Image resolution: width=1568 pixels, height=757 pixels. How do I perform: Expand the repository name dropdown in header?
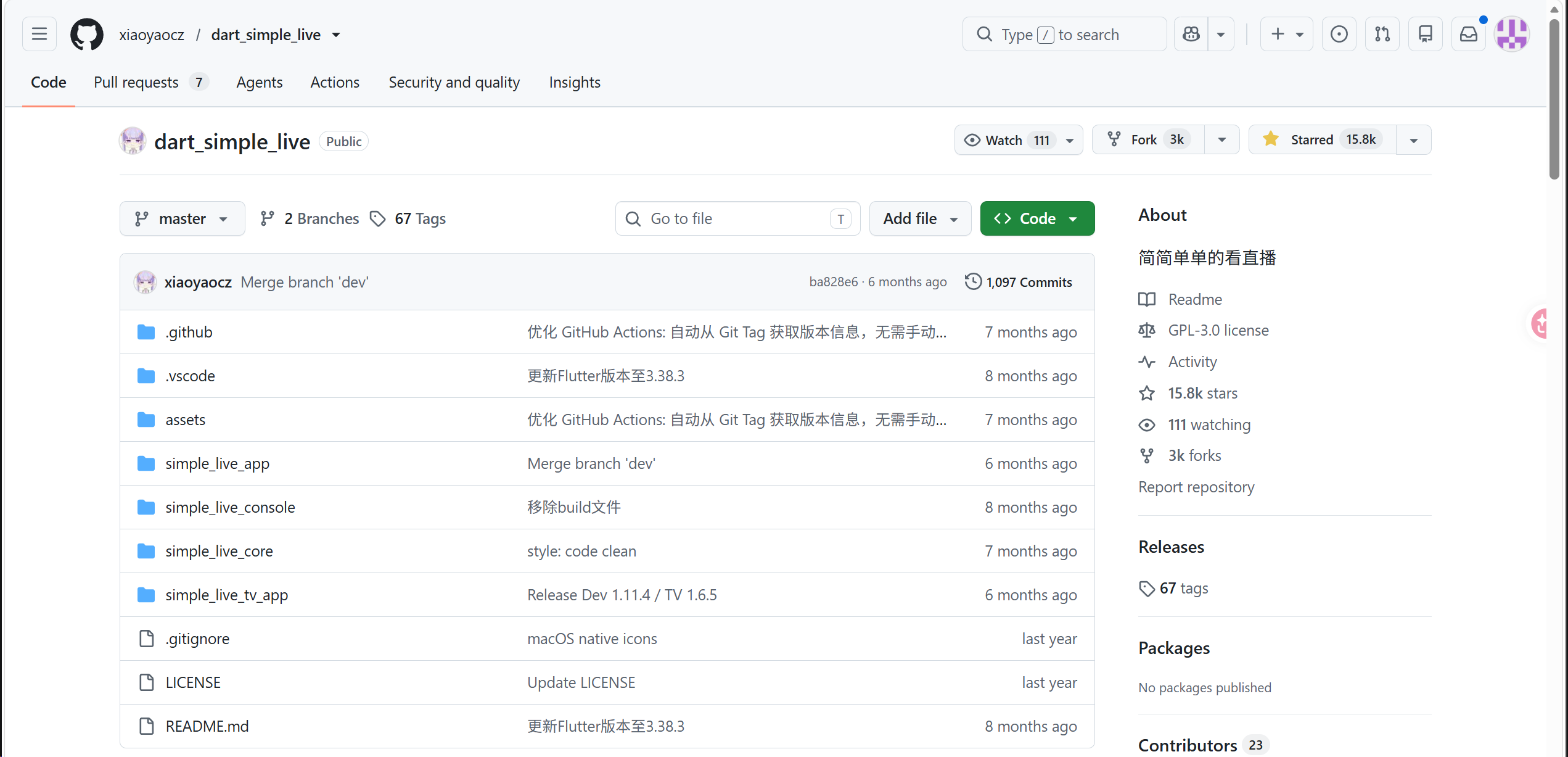click(336, 35)
